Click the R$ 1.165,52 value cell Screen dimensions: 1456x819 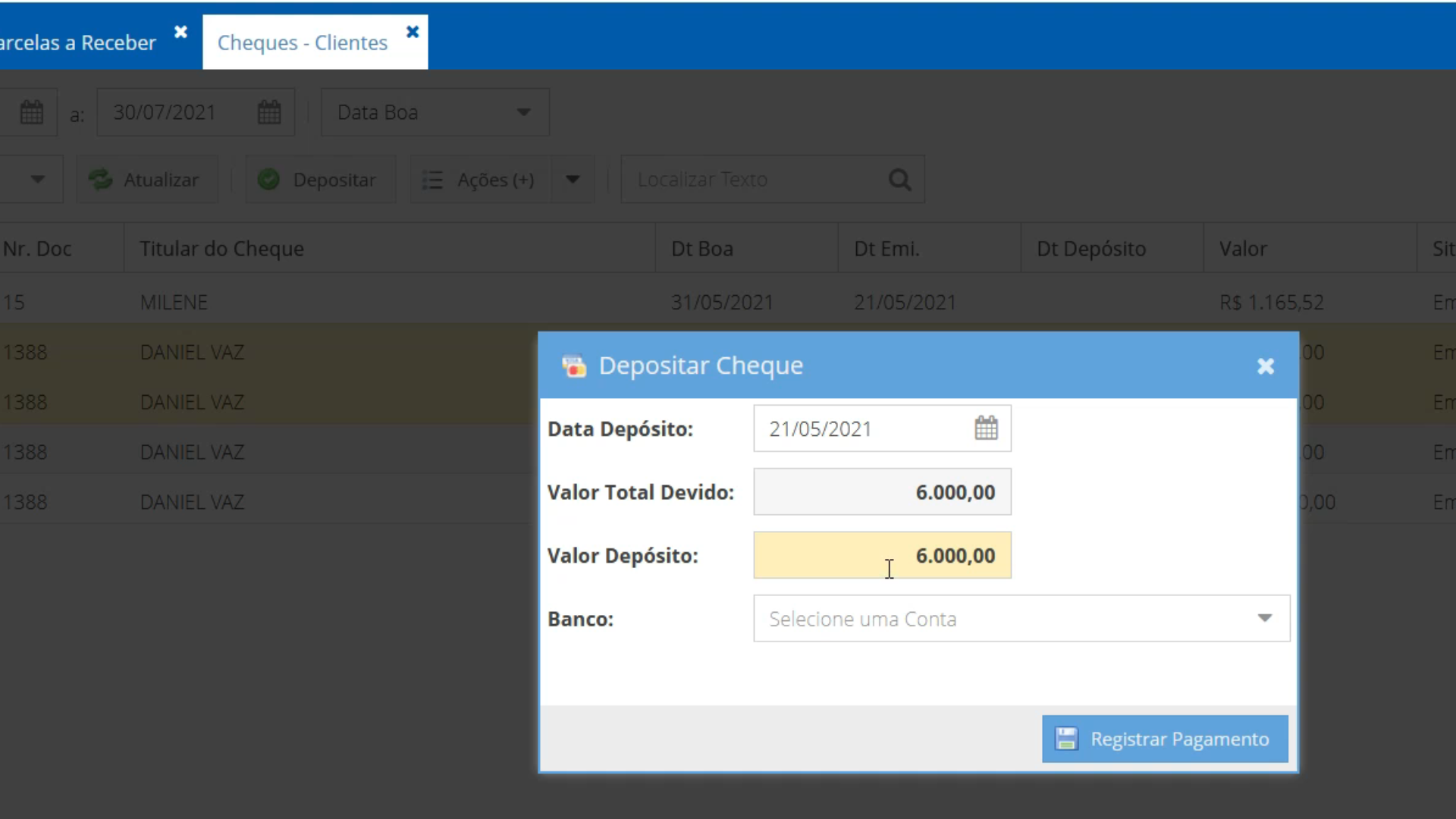[1272, 302]
